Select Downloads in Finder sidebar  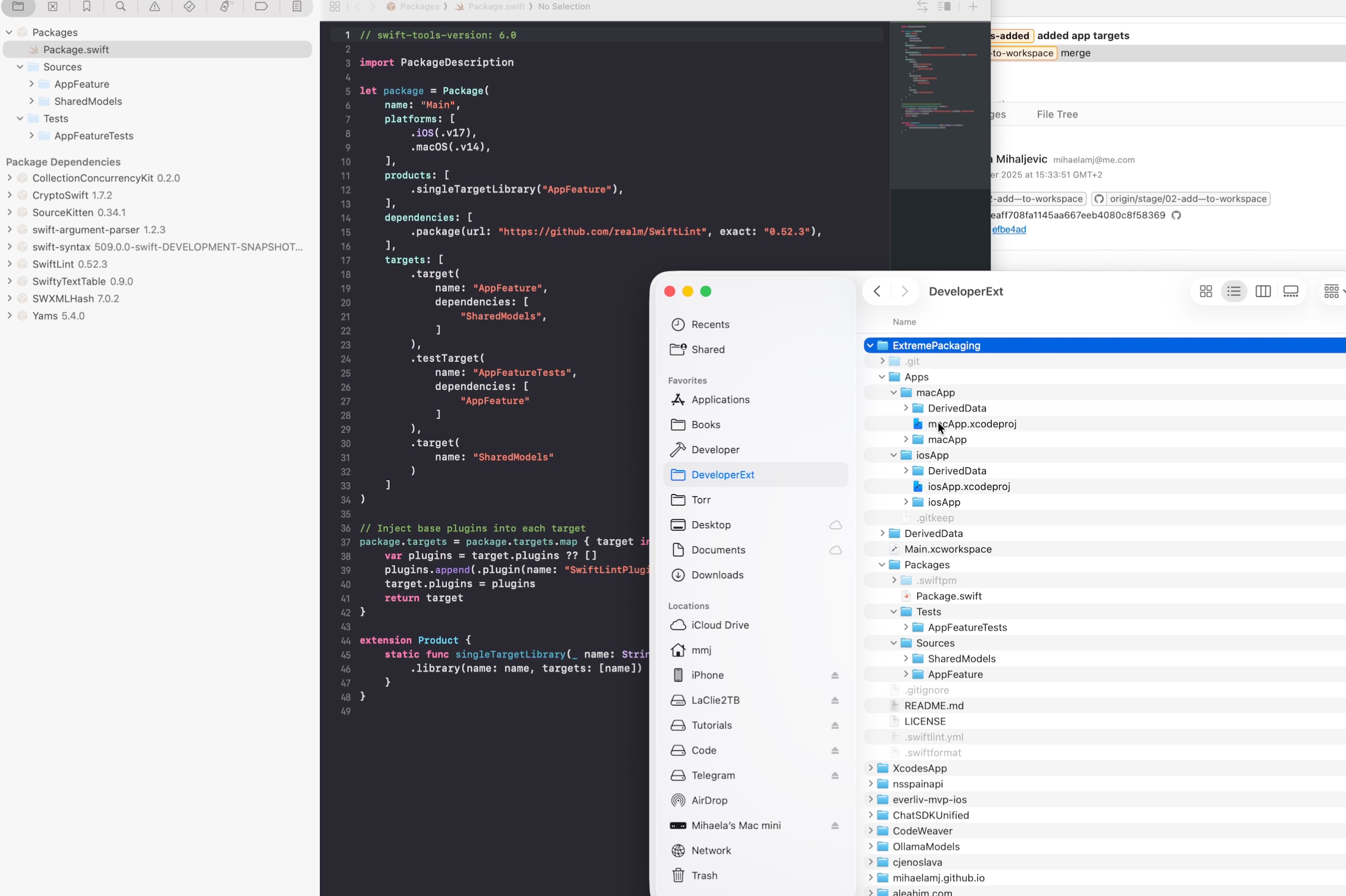(x=717, y=575)
